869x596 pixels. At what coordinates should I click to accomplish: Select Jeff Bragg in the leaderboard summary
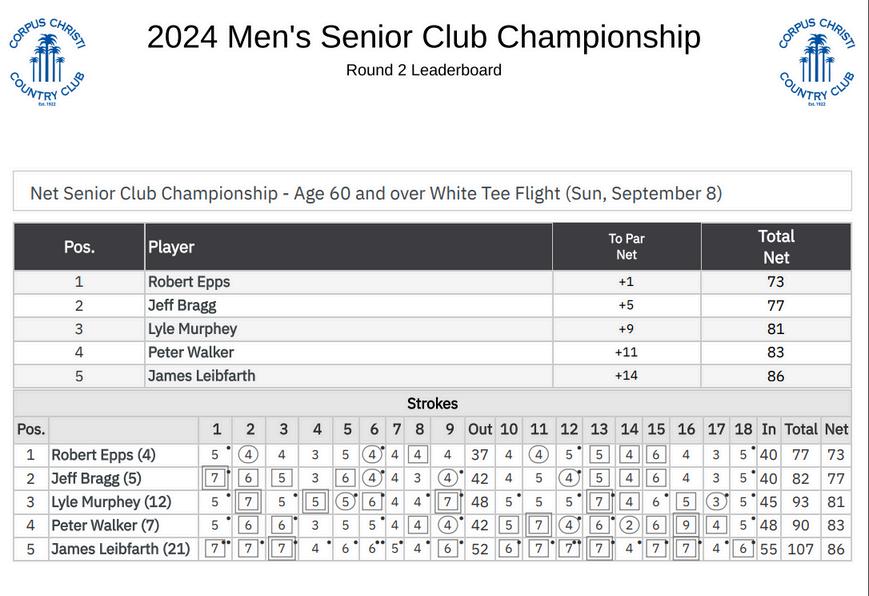(x=182, y=305)
